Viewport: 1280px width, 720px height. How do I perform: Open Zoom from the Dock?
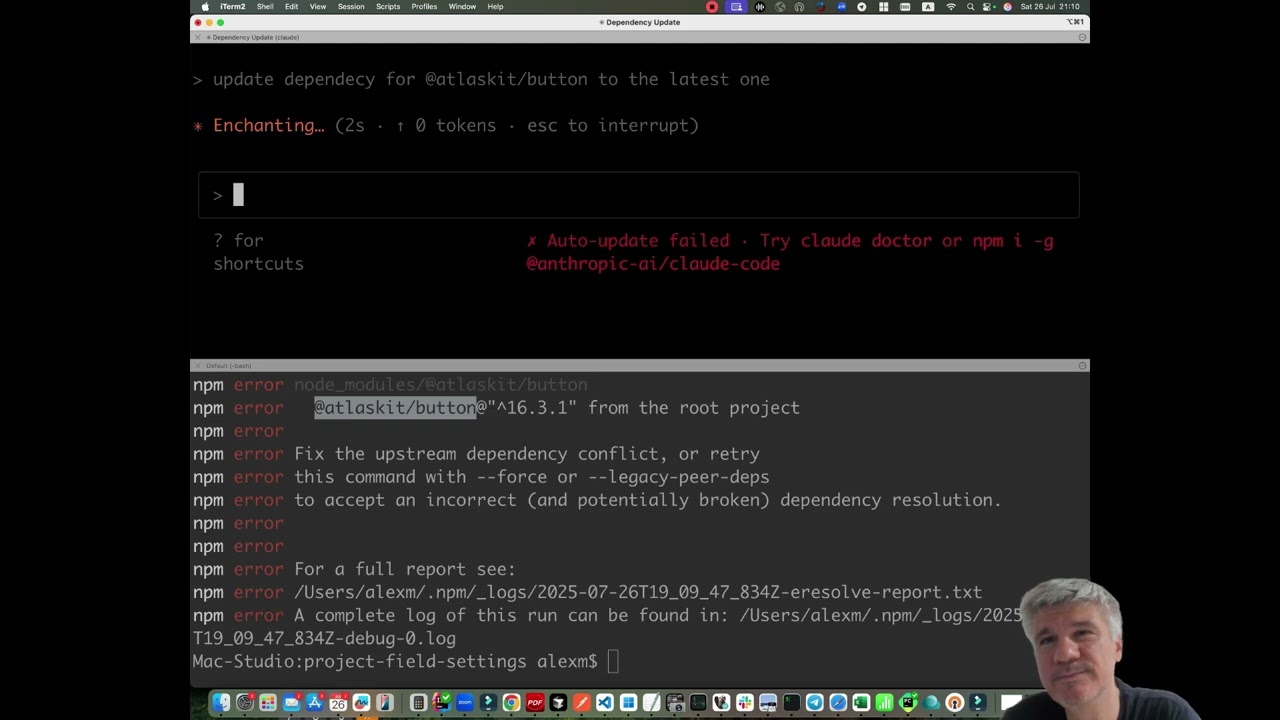pos(465,703)
